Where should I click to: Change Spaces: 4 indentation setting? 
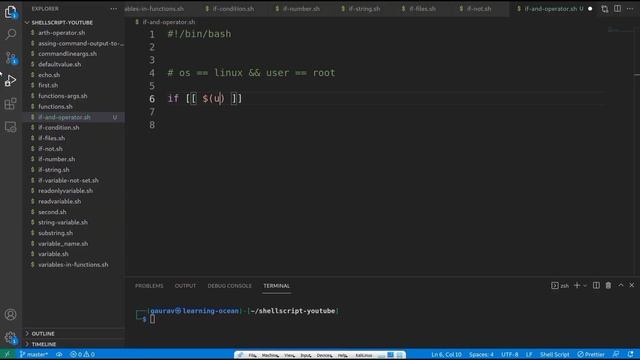point(481,354)
